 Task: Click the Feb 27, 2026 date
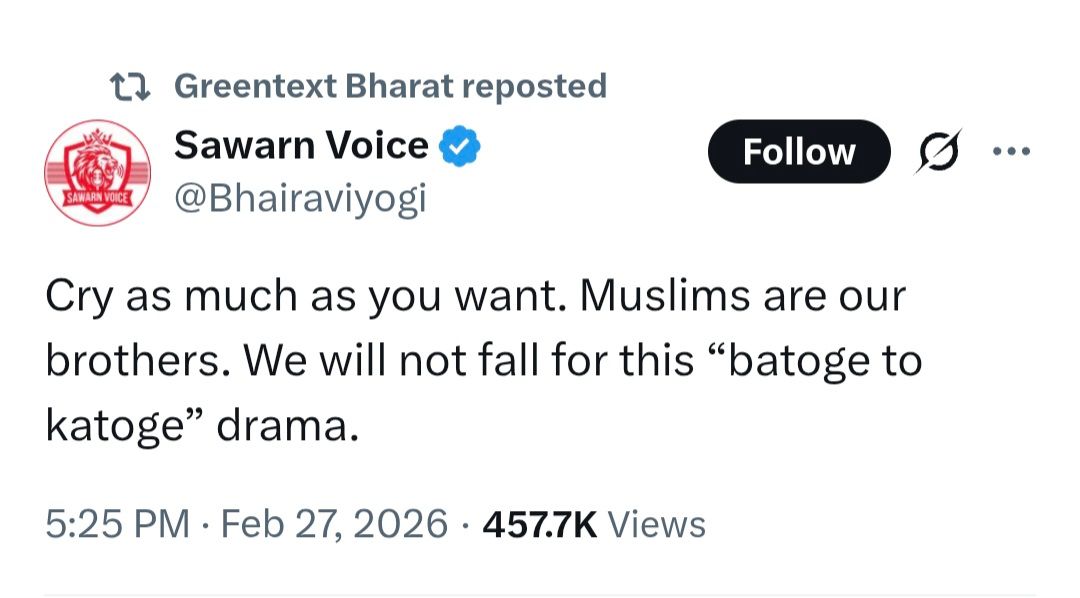click(x=331, y=524)
